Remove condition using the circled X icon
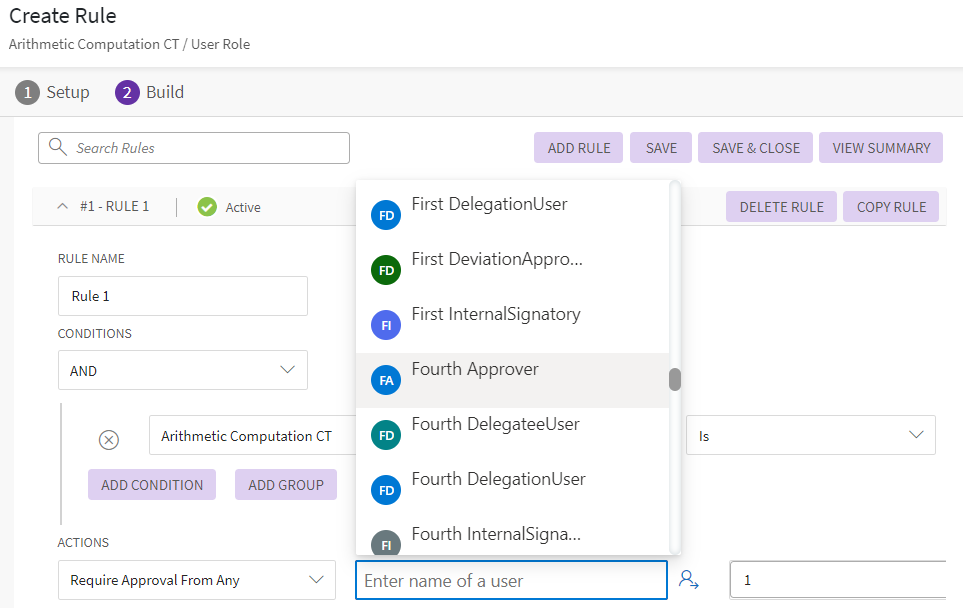The image size is (963, 608). (109, 440)
